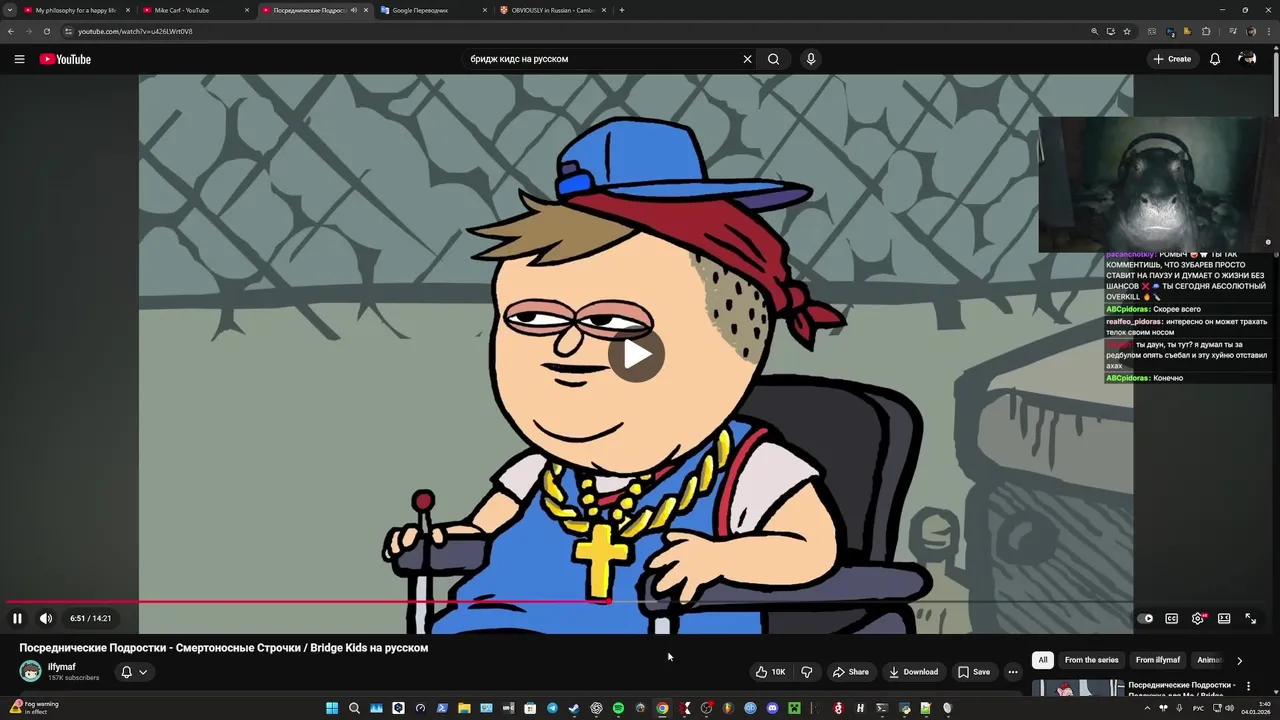The width and height of the screenshot is (1280, 720).
Task: Select the From the series chip
Action: (x=1091, y=660)
